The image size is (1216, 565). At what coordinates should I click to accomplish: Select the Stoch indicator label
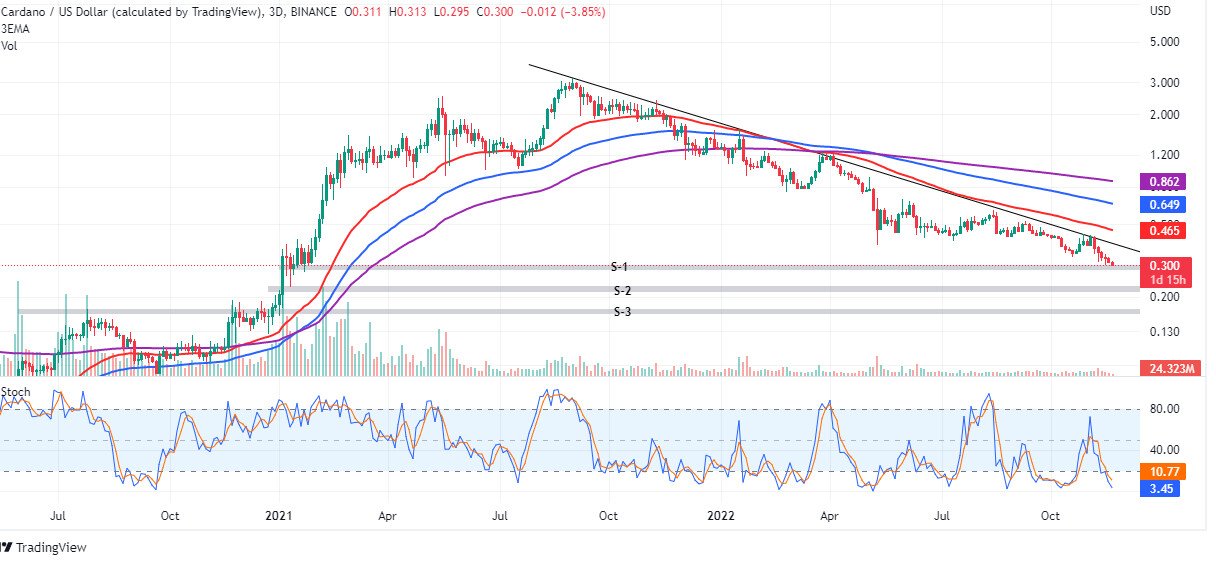(x=16, y=392)
